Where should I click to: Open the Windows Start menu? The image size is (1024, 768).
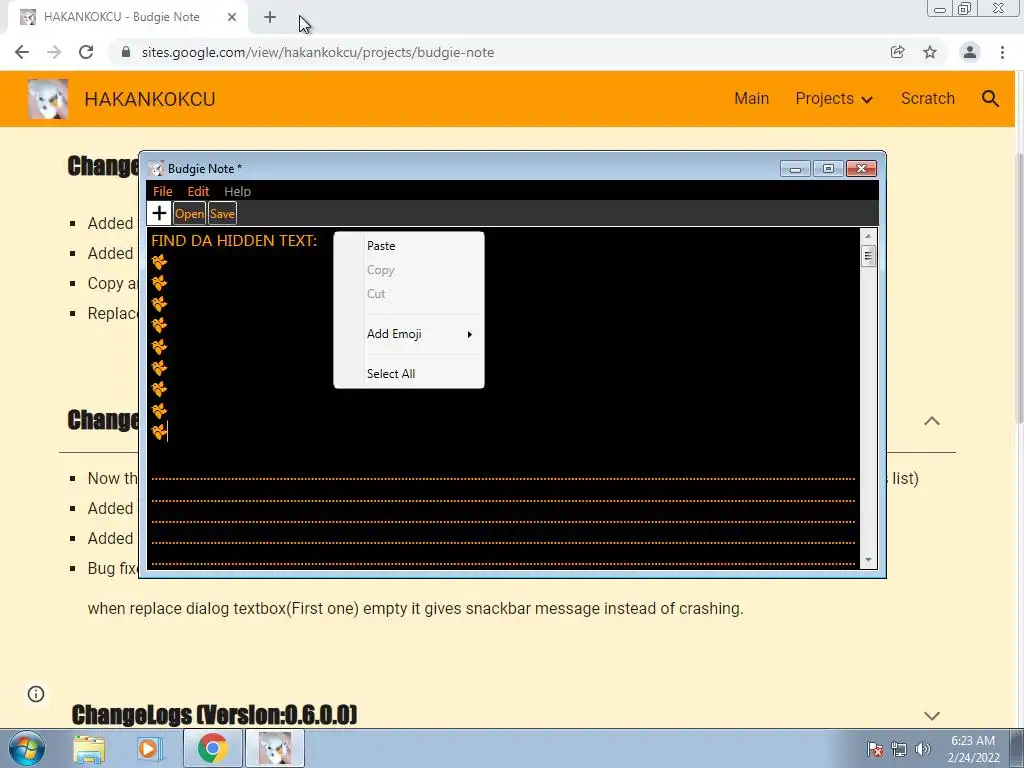point(27,748)
